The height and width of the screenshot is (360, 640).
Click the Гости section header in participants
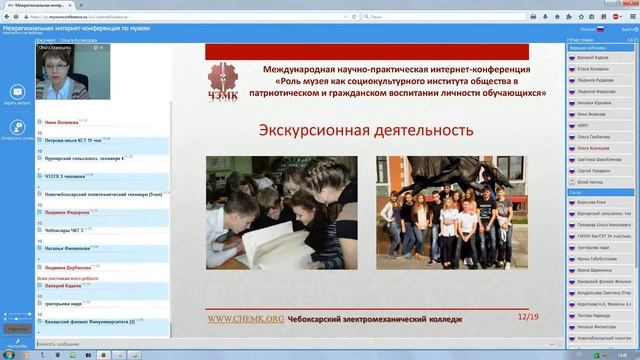click(600, 192)
